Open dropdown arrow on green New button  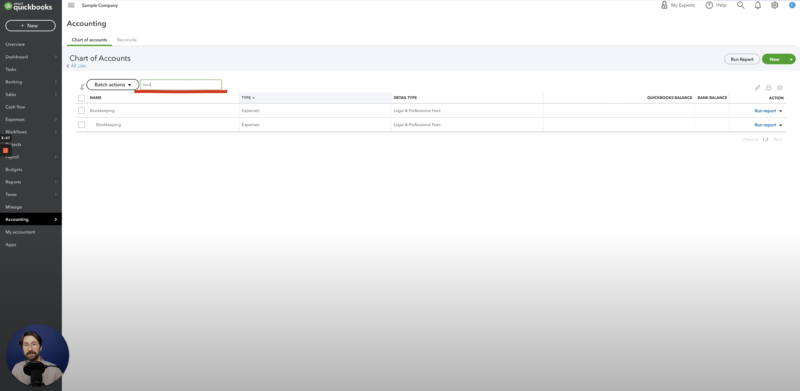point(791,59)
